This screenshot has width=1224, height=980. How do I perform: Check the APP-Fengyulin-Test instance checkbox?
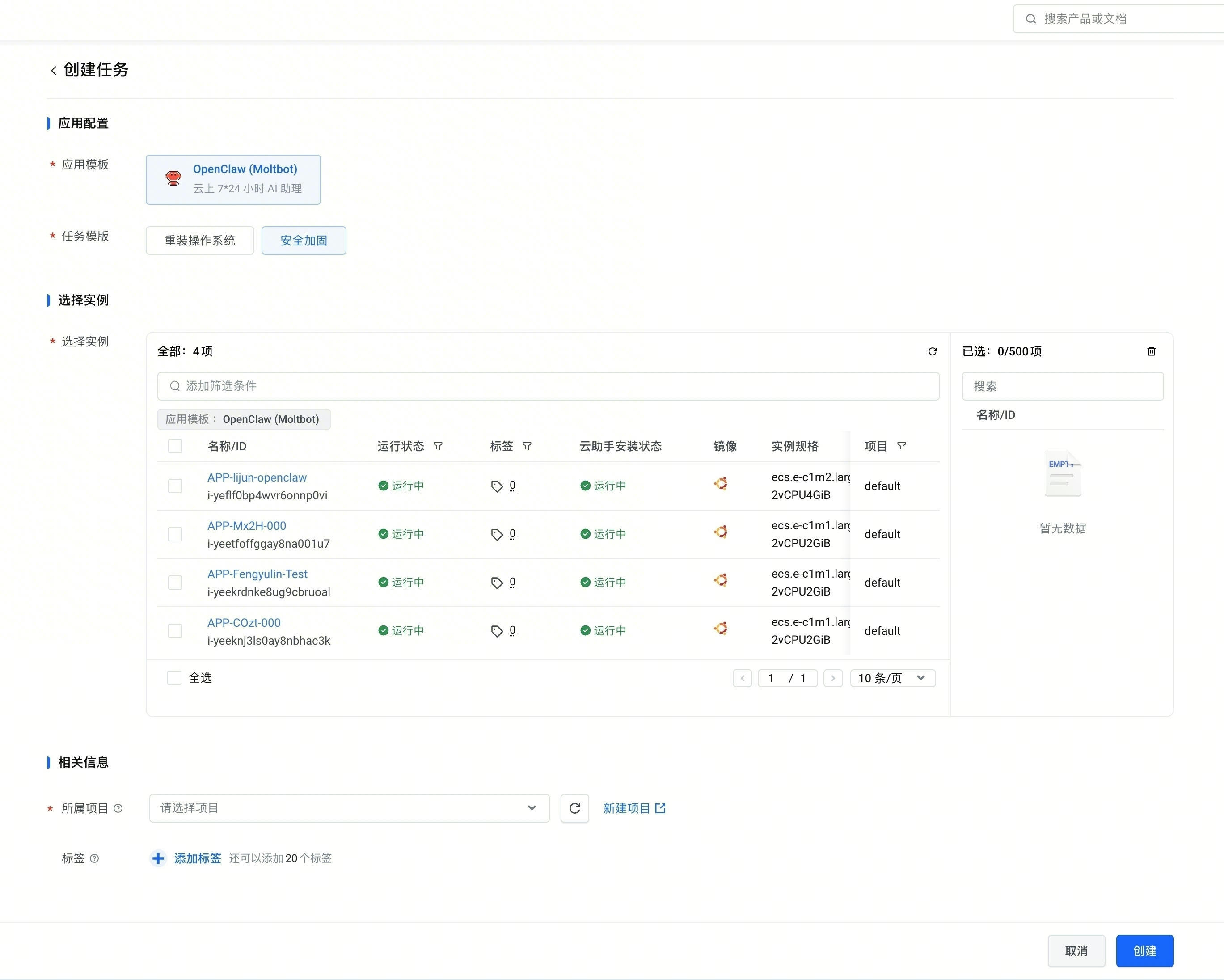click(x=175, y=583)
